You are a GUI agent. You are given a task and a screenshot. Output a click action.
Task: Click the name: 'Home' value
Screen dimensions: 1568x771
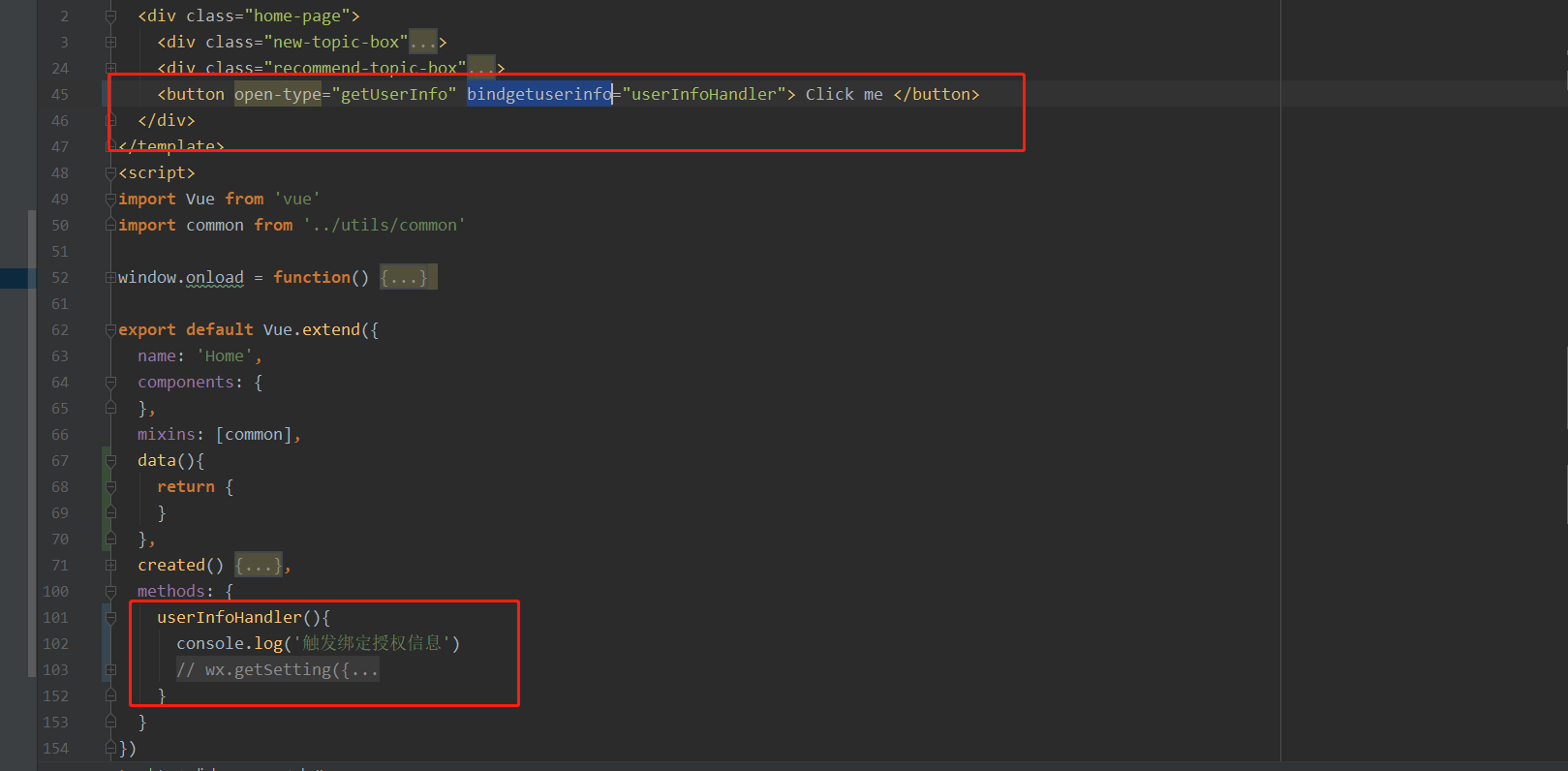click(225, 355)
